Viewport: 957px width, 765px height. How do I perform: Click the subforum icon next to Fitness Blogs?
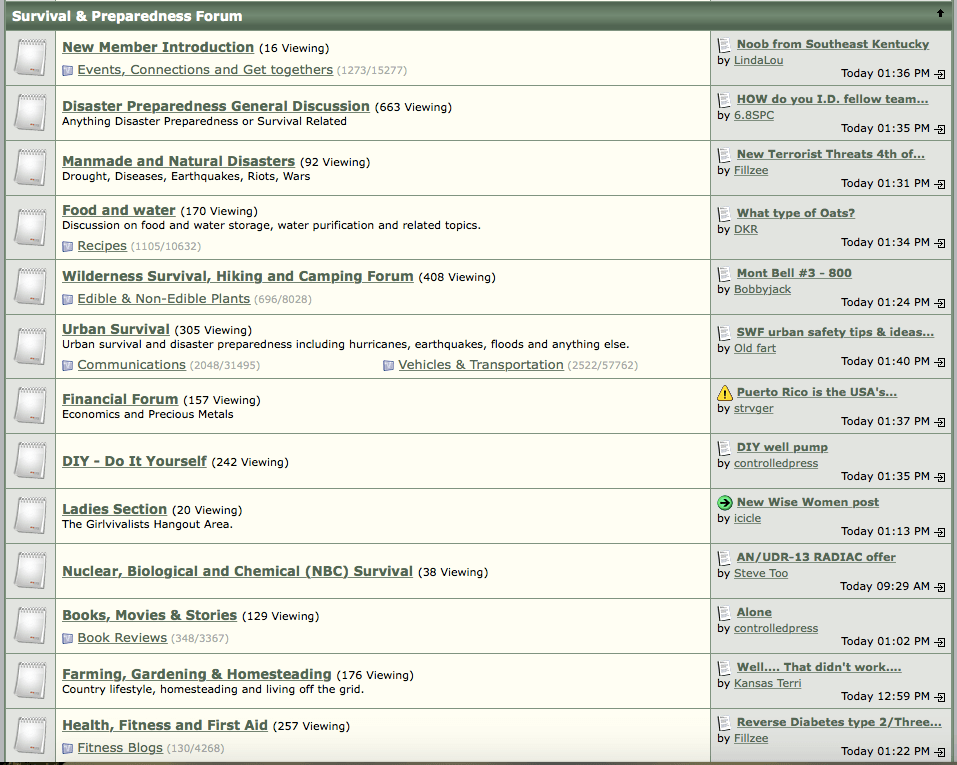coord(68,748)
